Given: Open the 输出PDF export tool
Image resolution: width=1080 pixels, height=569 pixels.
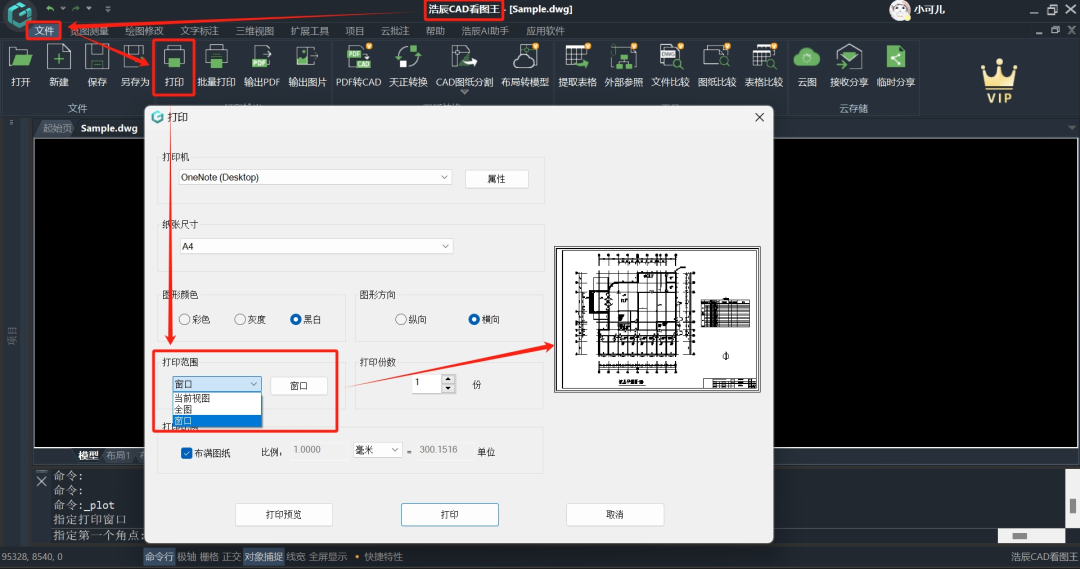Looking at the screenshot, I should coord(261,58).
